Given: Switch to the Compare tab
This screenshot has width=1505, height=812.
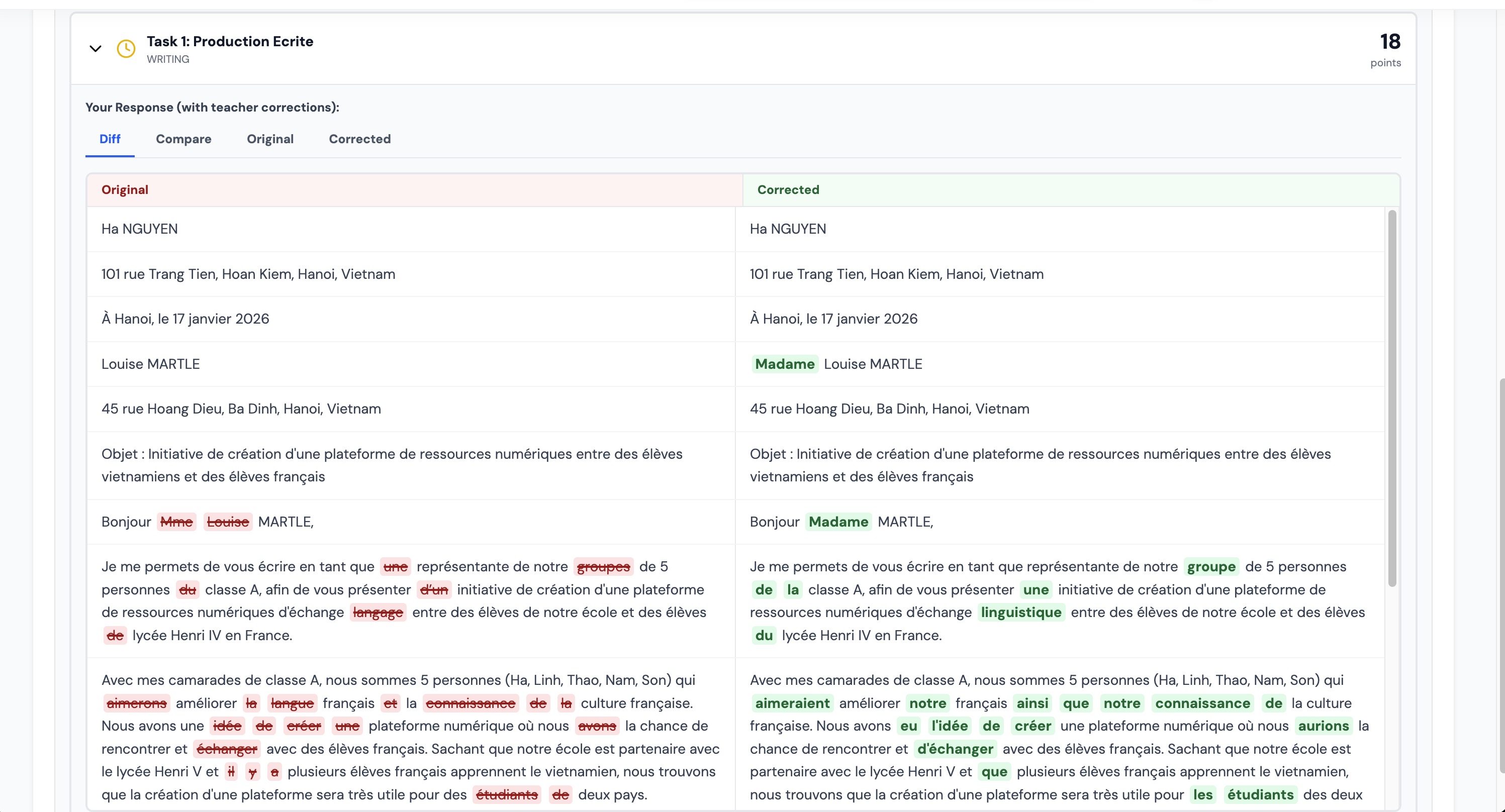Looking at the screenshot, I should click(x=183, y=139).
